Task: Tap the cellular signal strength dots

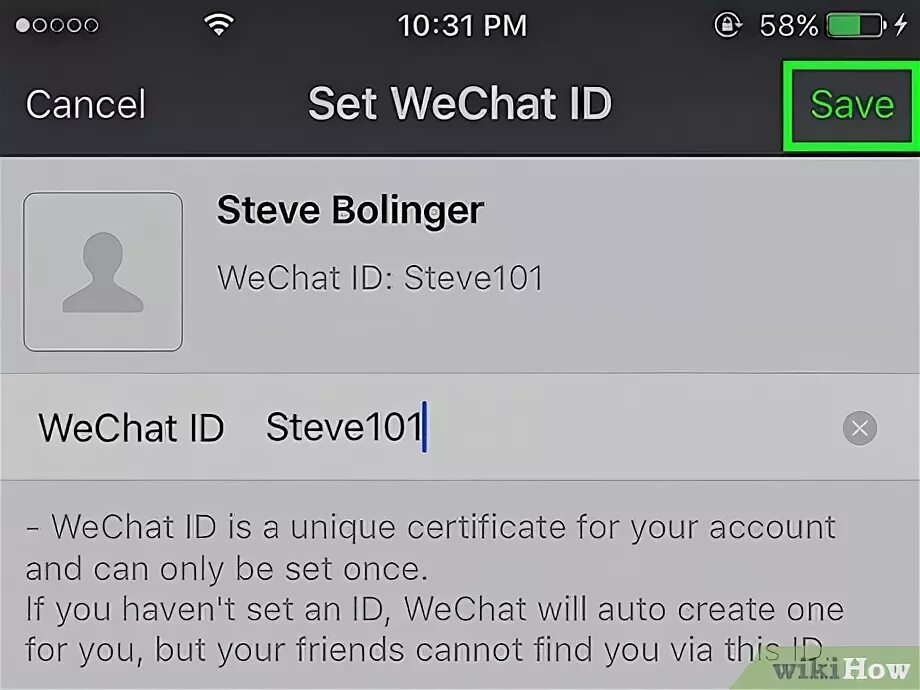Action: (x=57, y=25)
